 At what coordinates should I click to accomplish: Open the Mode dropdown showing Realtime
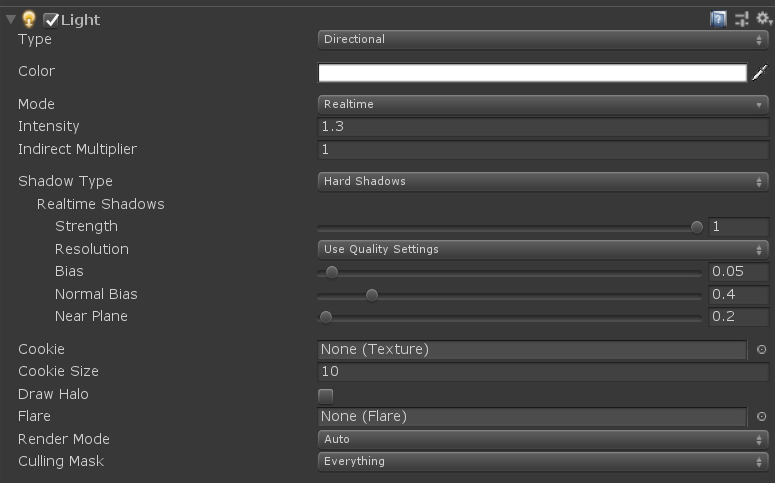pyautogui.click(x=543, y=104)
